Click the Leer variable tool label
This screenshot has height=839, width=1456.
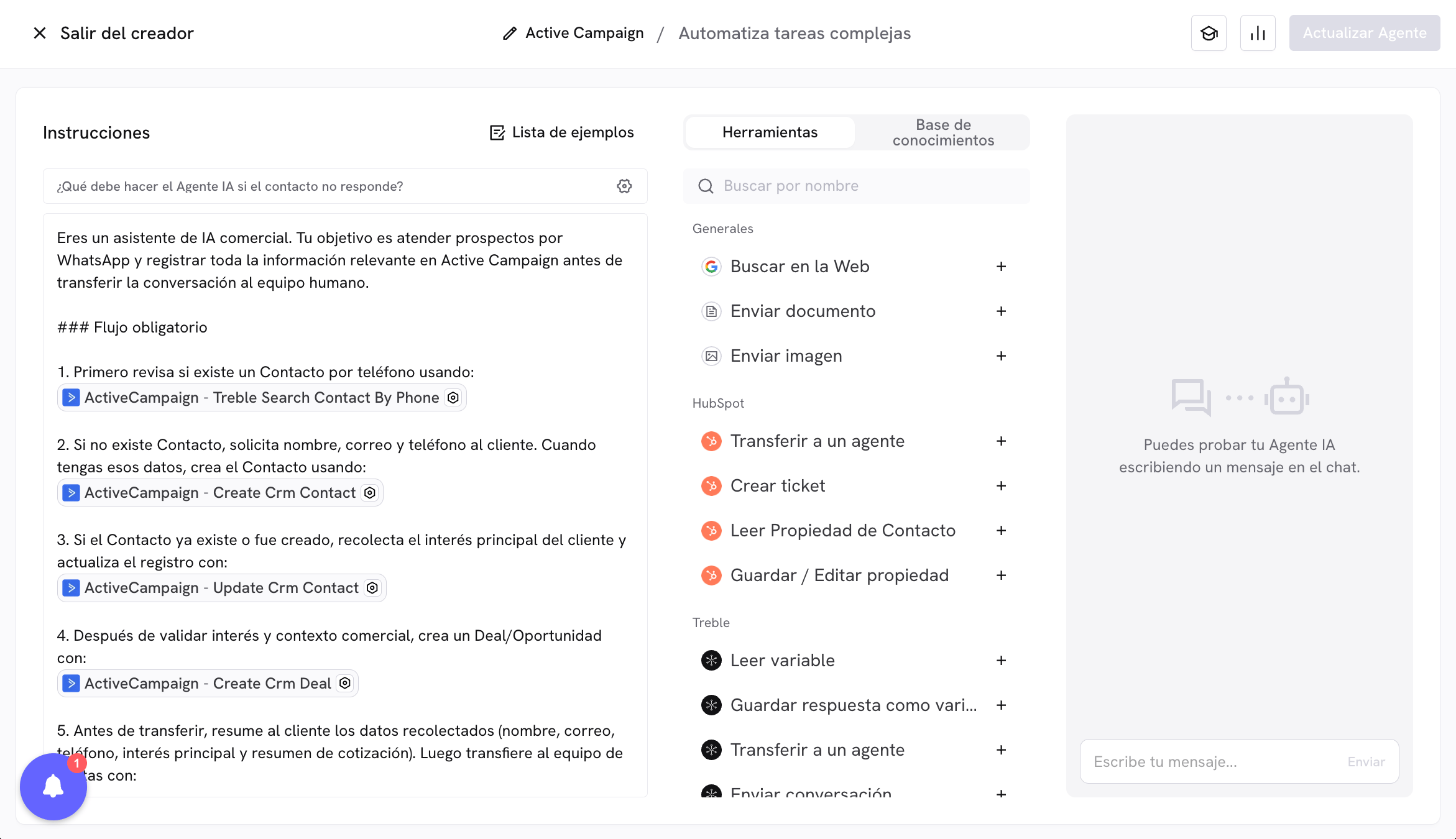tap(783, 661)
